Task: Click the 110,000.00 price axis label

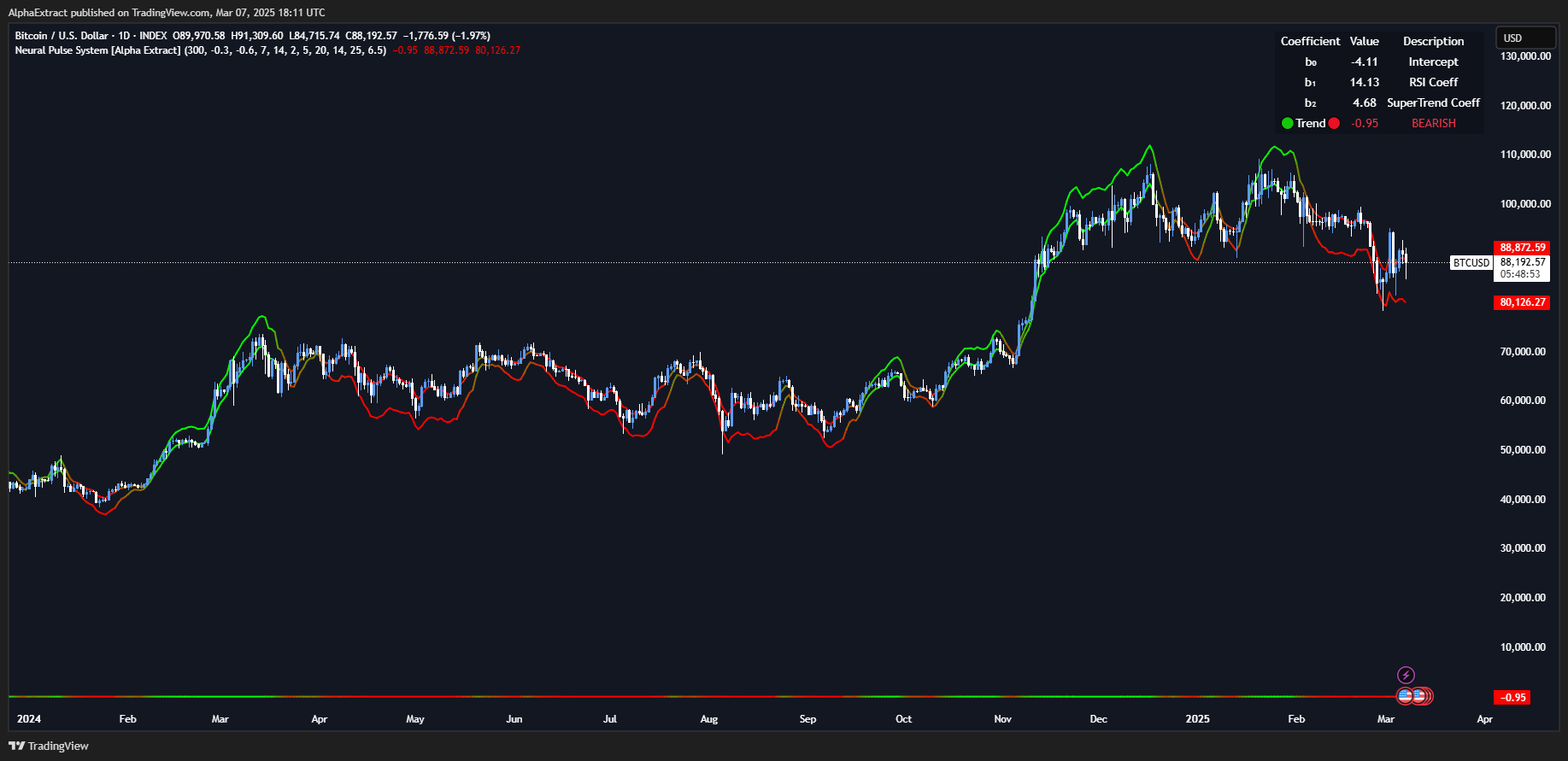Action: coord(1525,155)
